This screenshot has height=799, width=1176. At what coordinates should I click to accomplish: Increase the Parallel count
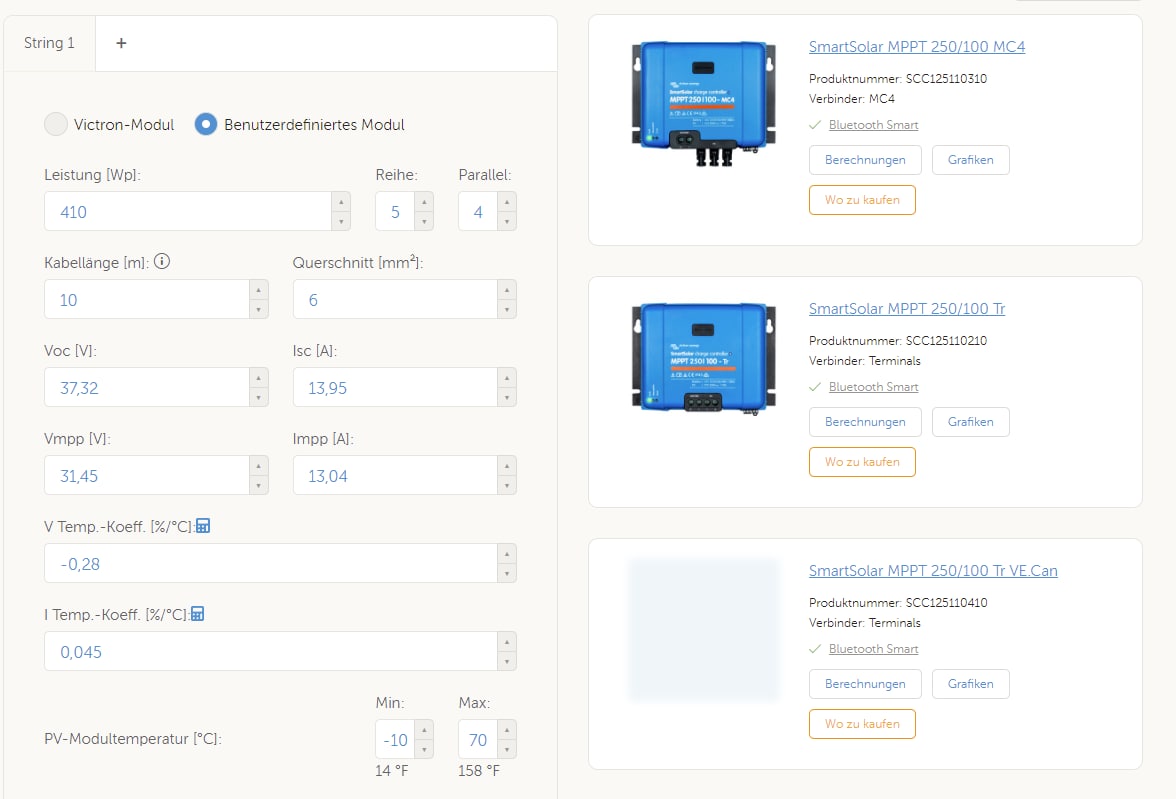[508, 202]
